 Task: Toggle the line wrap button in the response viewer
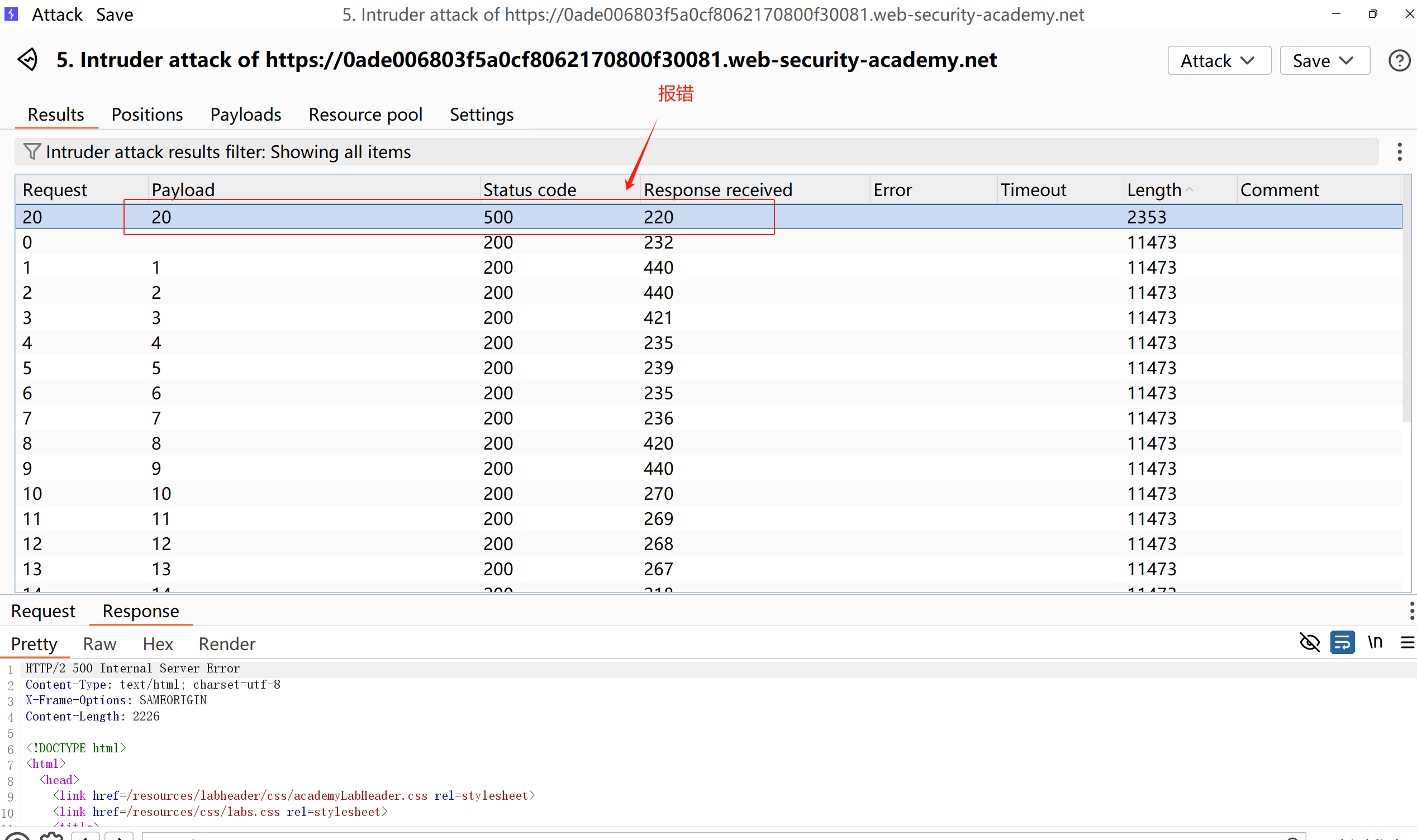click(x=1342, y=642)
